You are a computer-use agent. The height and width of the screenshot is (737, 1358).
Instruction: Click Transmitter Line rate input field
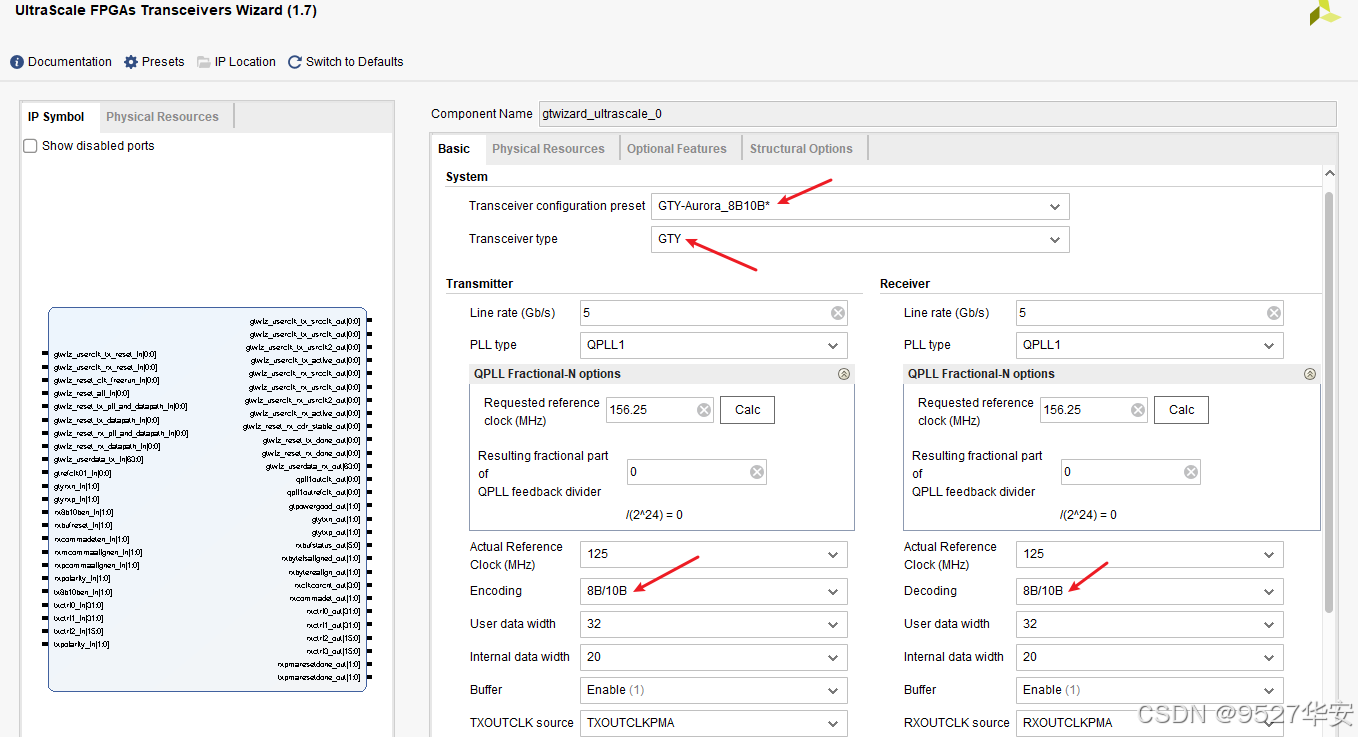(714, 313)
